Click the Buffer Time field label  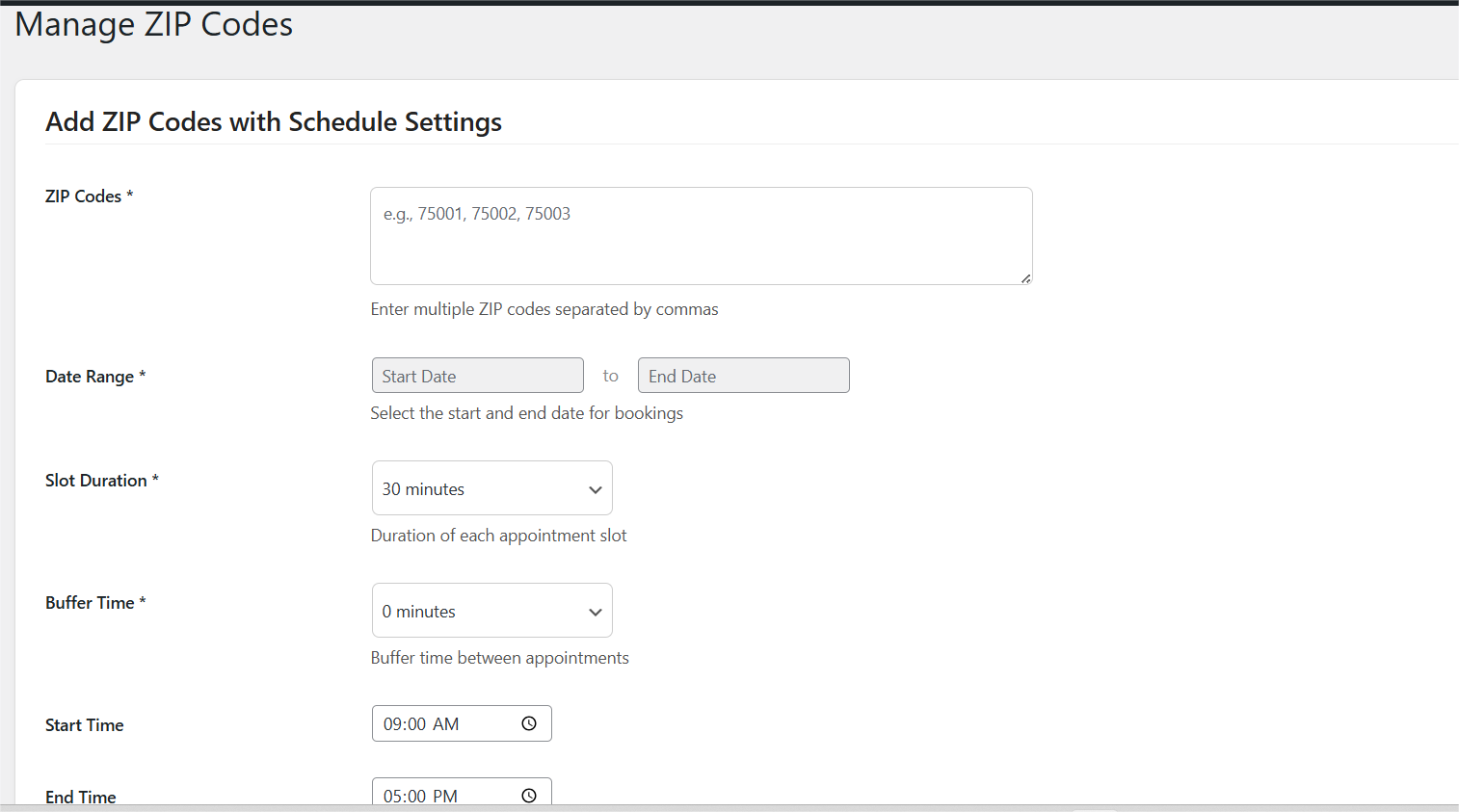click(90, 603)
